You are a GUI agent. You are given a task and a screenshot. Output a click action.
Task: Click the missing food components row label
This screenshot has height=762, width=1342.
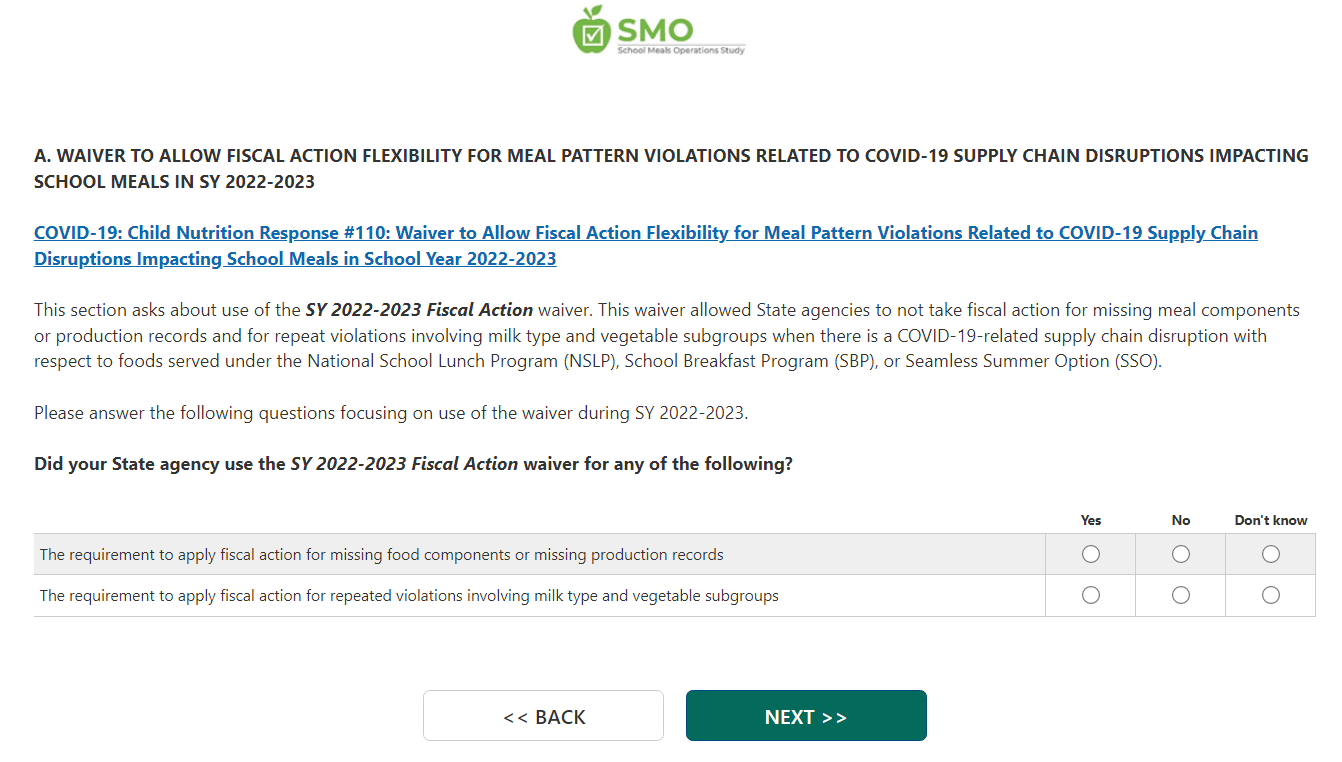381,555
